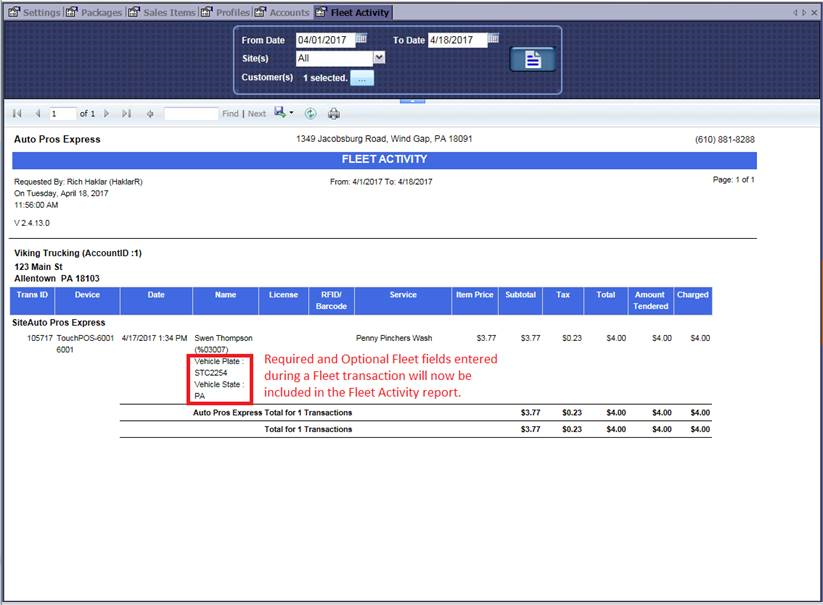
Task: Click the Auto Pros Express company name
Action: (x=57, y=139)
